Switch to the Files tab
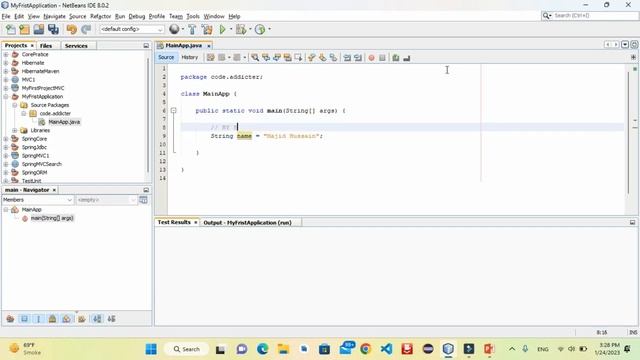The height and width of the screenshot is (360, 640). coord(46,46)
